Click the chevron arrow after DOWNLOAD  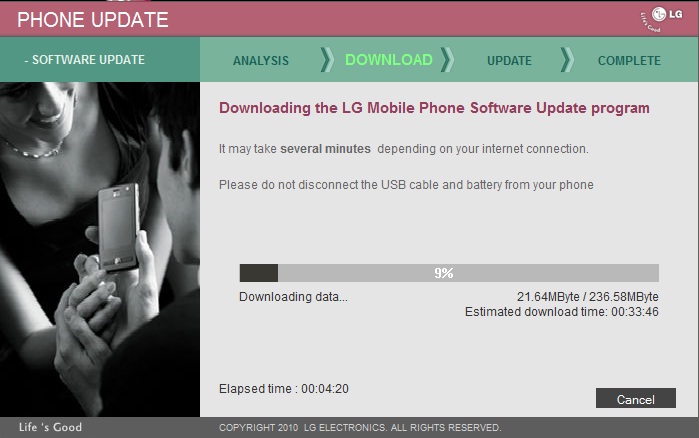tap(447, 60)
